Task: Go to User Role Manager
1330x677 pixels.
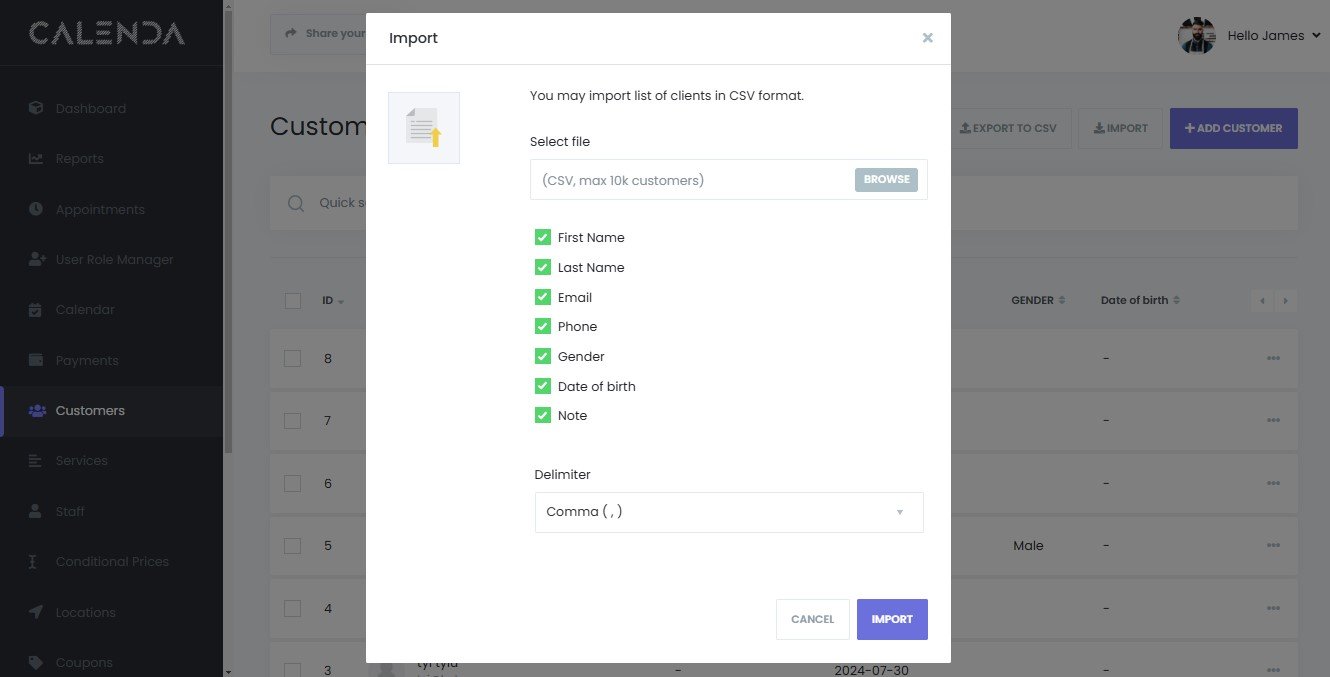Action: pos(114,259)
